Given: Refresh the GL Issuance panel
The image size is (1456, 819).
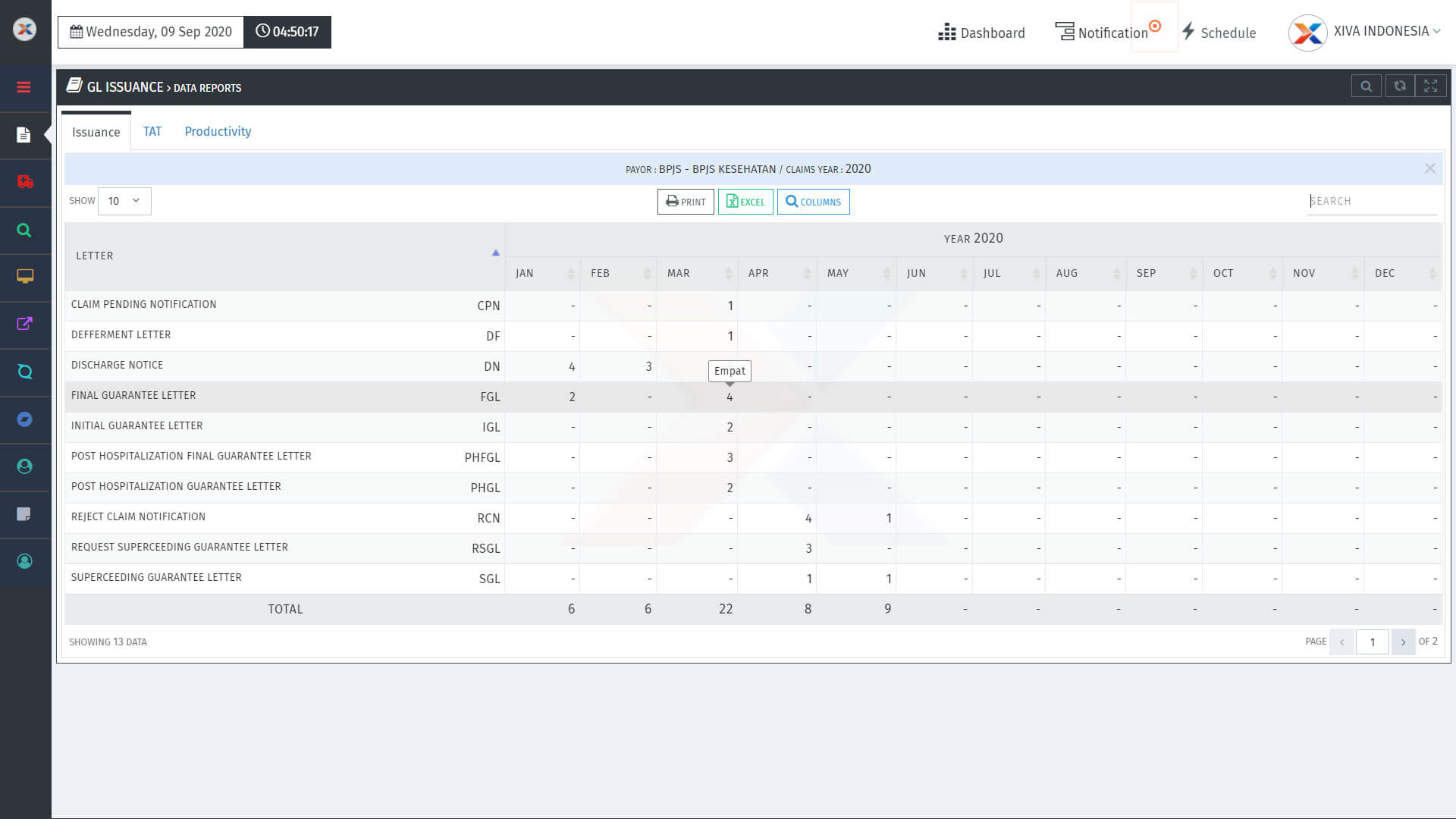Looking at the screenshot, I should (1400, 86).
